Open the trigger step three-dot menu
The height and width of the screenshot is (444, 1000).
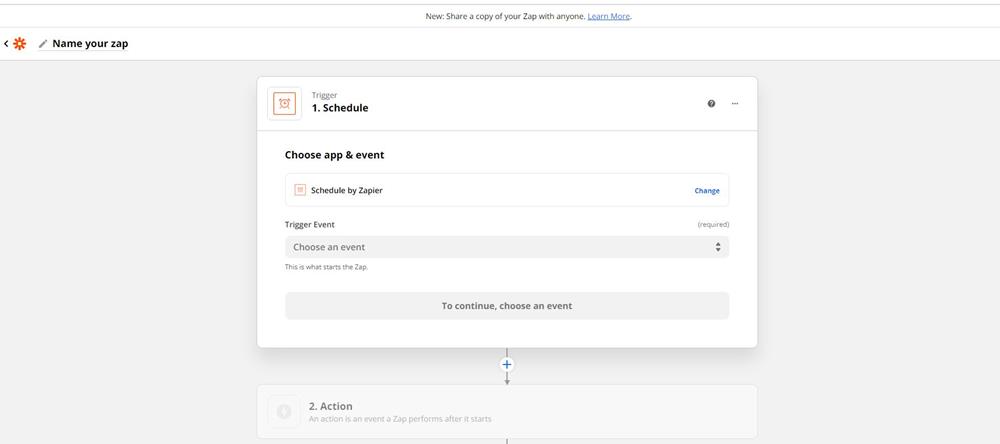click(x=735, y=103)
